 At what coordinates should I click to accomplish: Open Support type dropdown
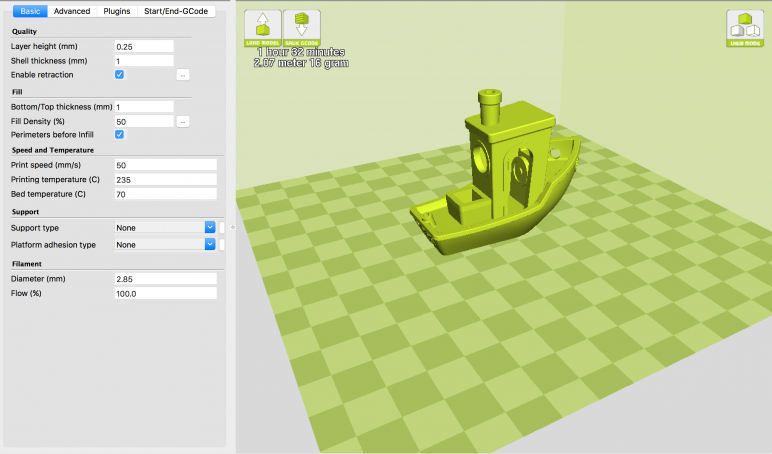tap(165, 227)
